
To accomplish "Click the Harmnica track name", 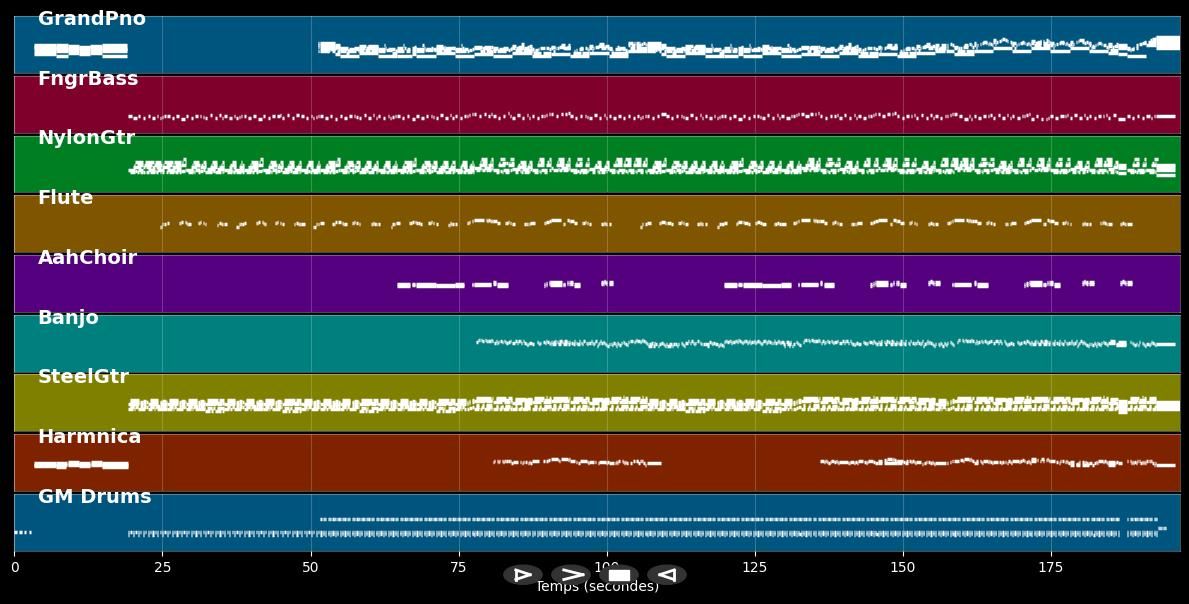I will tap(89, 437).
